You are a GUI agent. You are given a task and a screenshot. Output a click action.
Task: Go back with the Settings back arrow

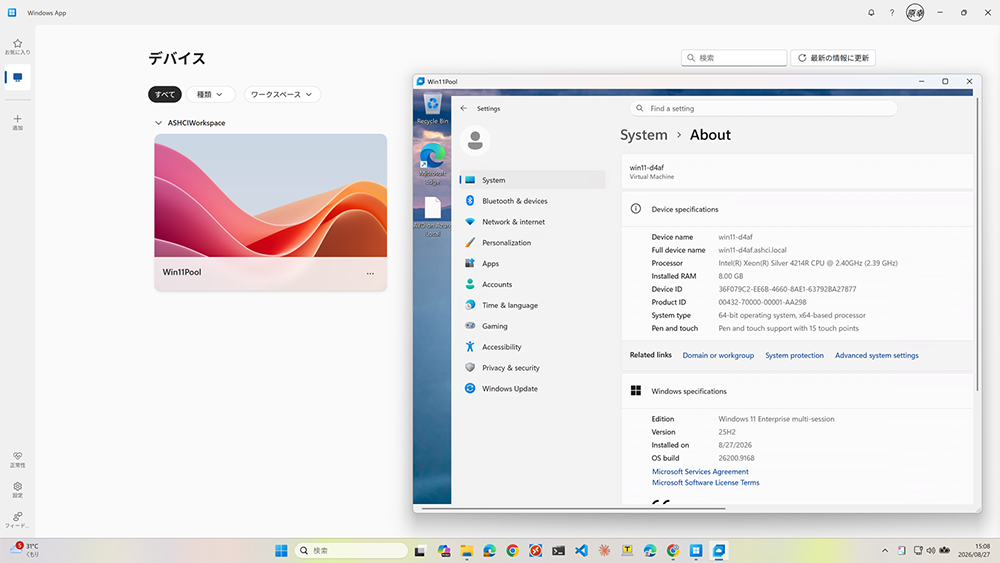point(464,108)
